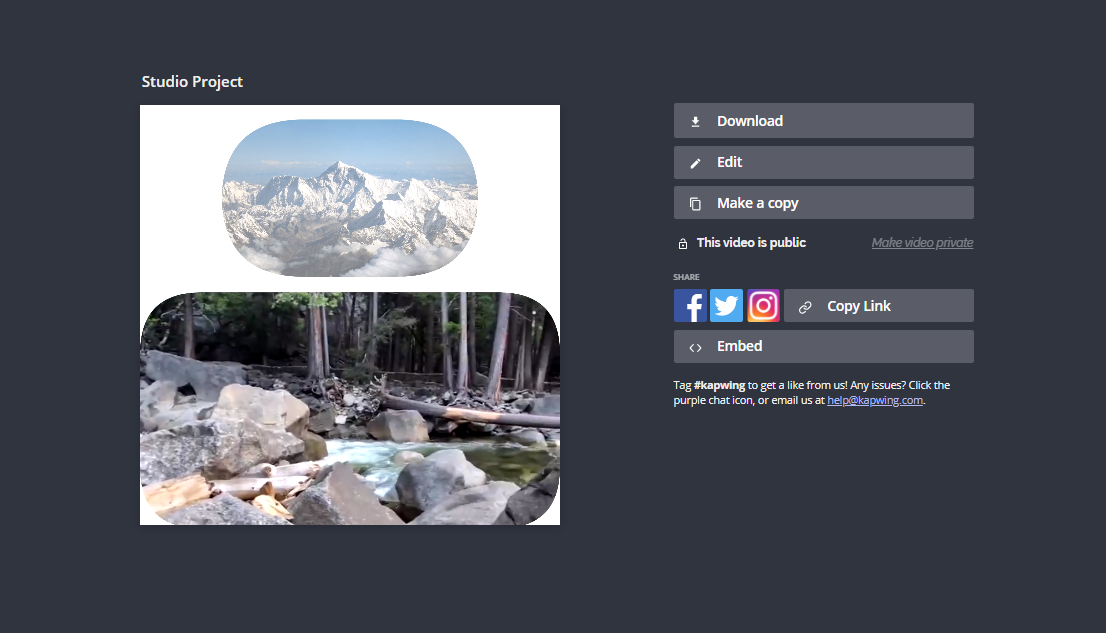Click the mountain image in the preview

350,198
